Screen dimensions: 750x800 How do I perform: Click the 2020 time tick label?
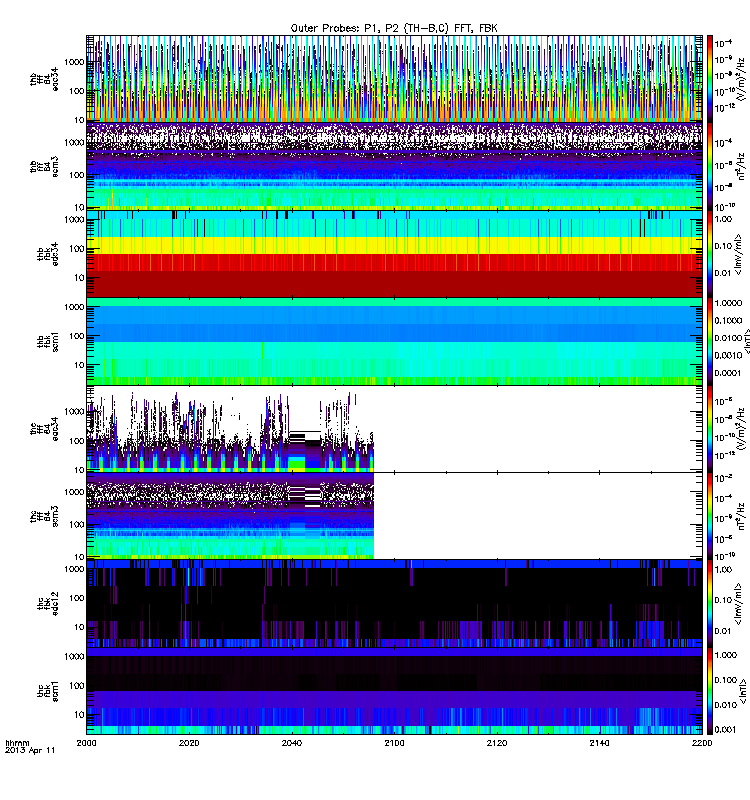click(x=189, y=743)
